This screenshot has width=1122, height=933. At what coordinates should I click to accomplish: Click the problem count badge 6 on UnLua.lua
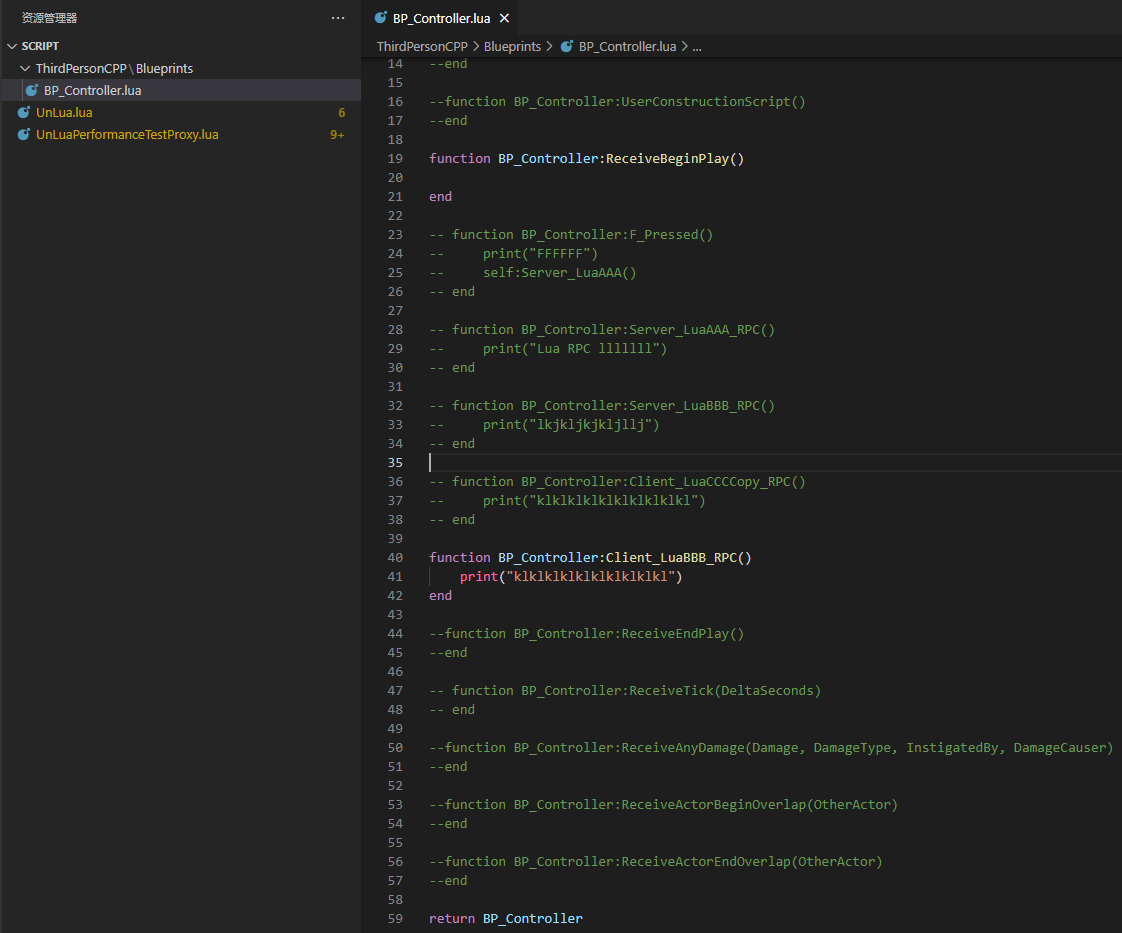[x=341, y=112]
